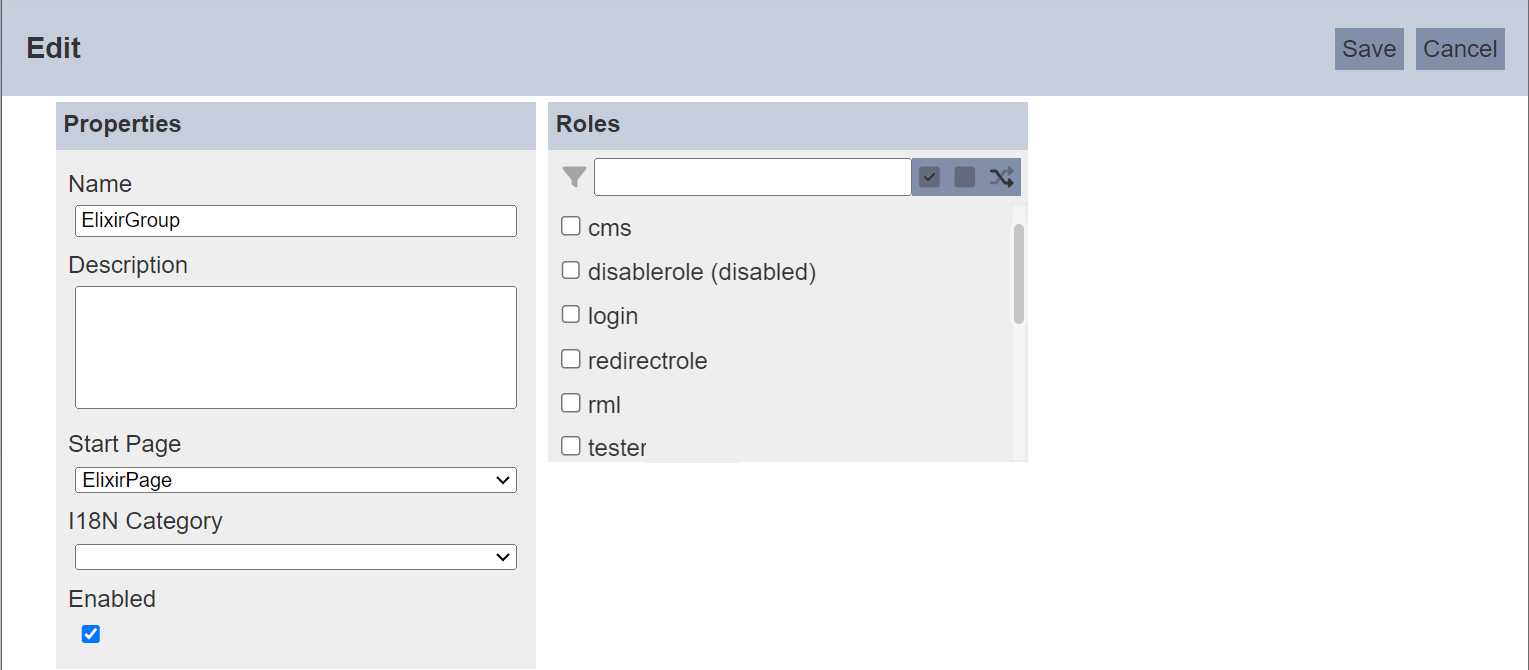The image size is (1529, 670).
Task: Invert role selection with shuffle icon
Action: click(x=1001, y=178)
